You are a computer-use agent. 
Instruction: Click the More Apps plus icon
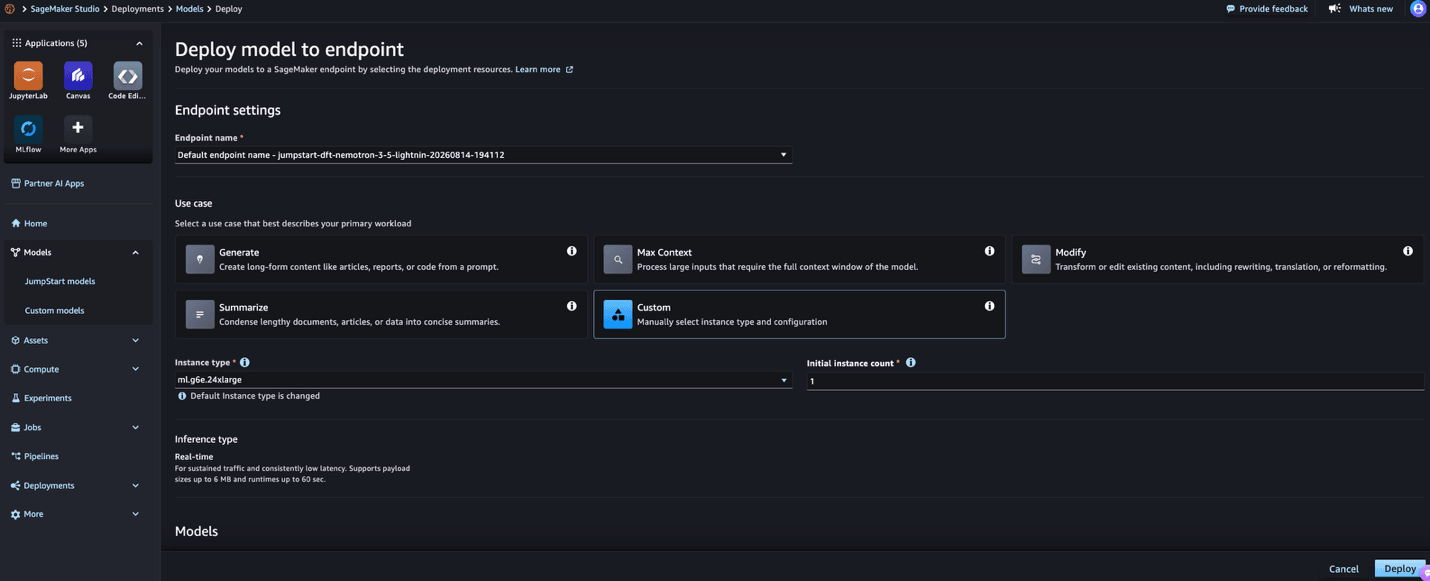[78, 129]
